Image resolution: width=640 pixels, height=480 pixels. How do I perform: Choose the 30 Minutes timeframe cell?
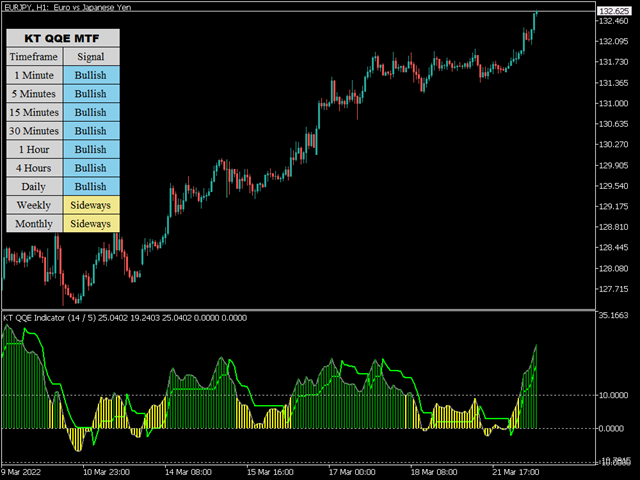(34, 131)
